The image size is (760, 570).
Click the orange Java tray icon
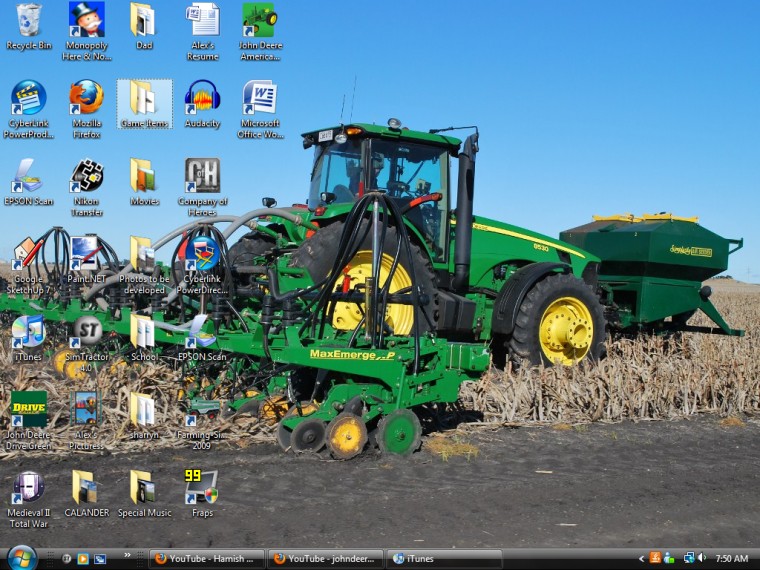coord(655,558)
